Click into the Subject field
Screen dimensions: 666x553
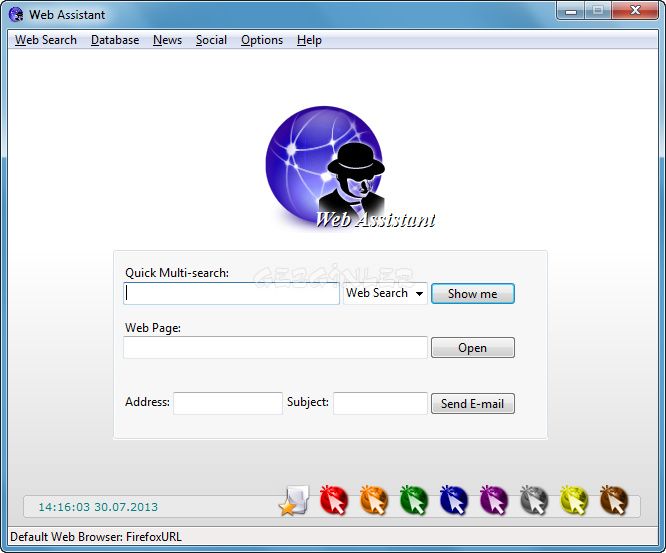pos(380,403)
